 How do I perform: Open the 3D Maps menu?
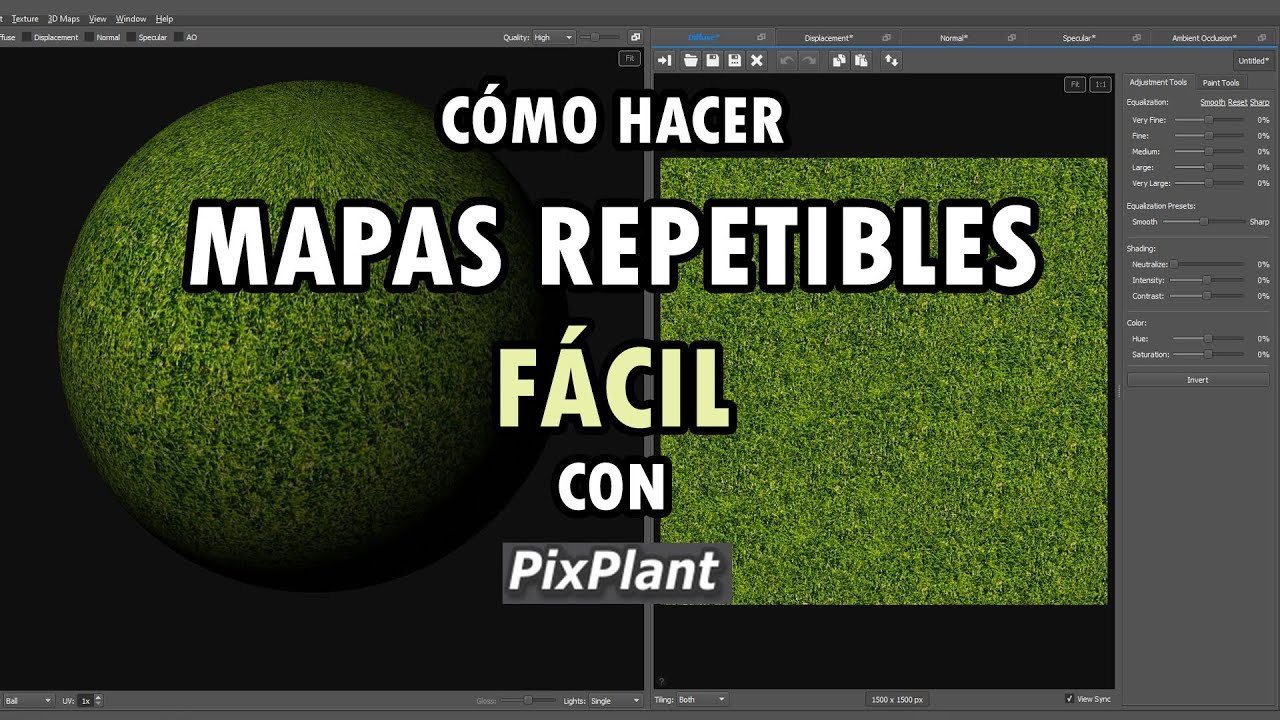click(x=64, y=19)
